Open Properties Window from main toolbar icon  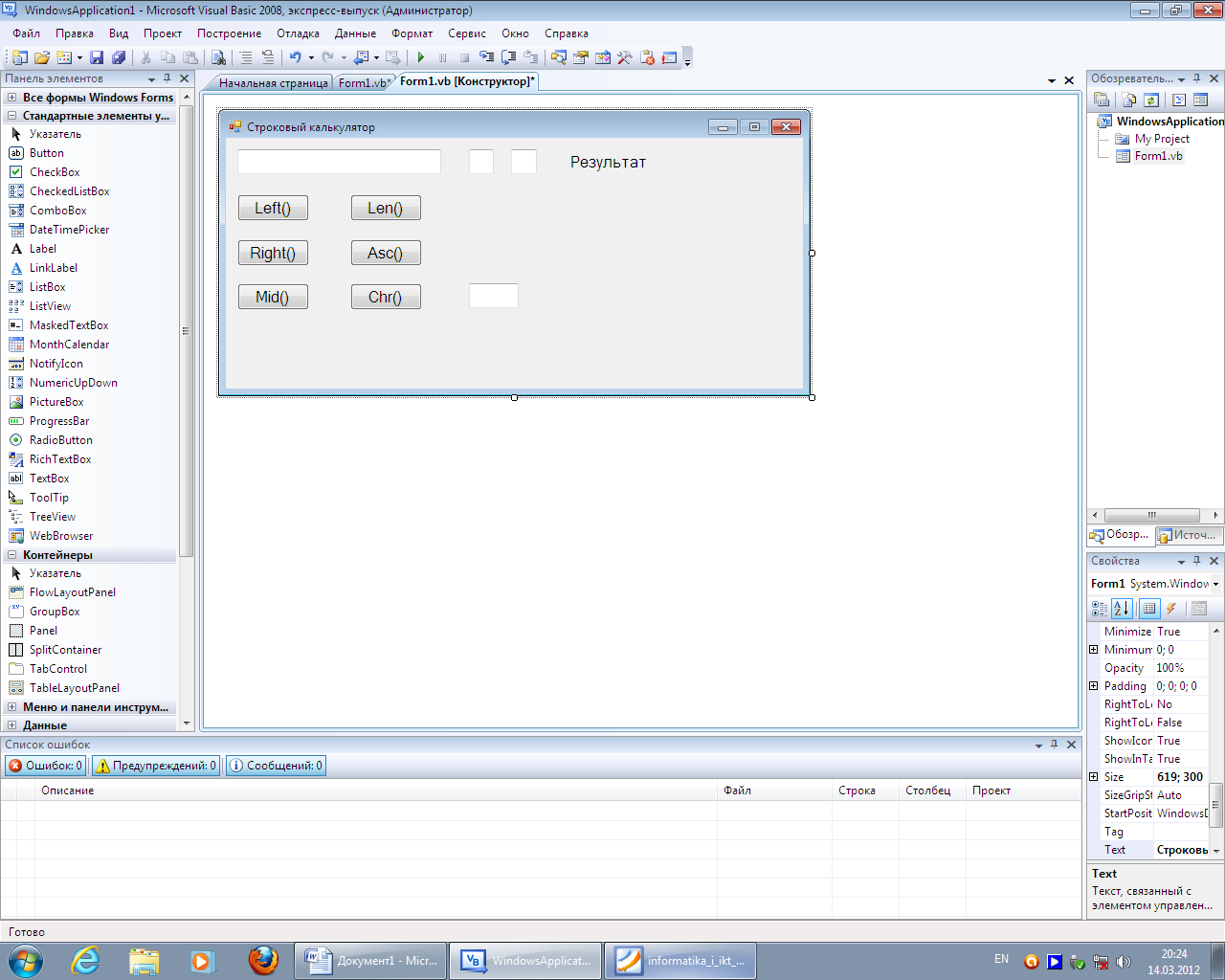click(581, 57)
